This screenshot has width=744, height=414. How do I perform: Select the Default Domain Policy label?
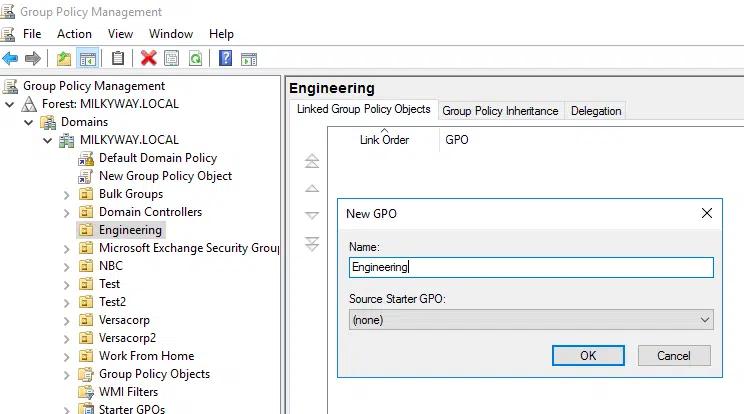[158, 158]
